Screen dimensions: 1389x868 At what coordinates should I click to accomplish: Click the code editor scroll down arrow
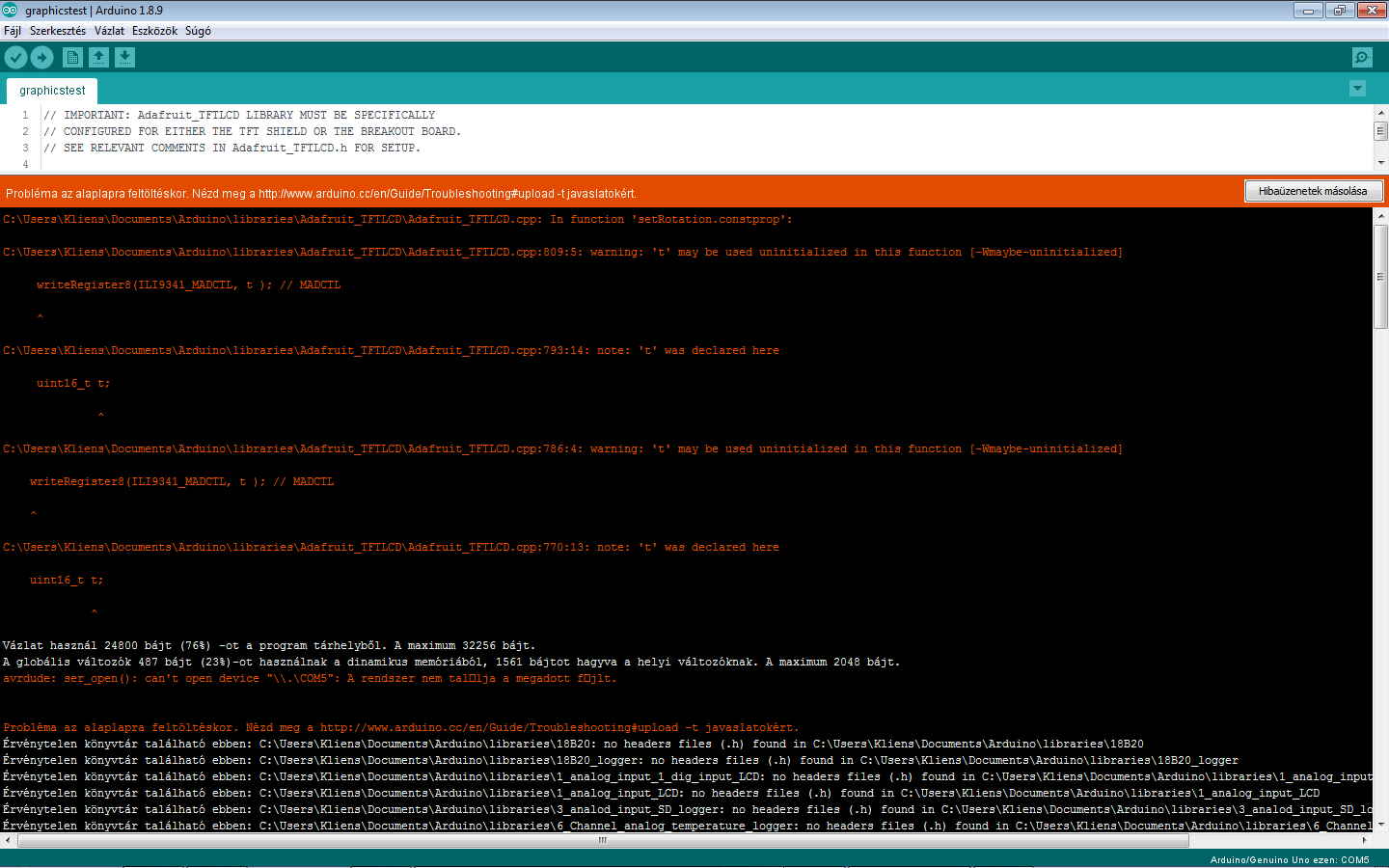click(x=1380, y=163)
